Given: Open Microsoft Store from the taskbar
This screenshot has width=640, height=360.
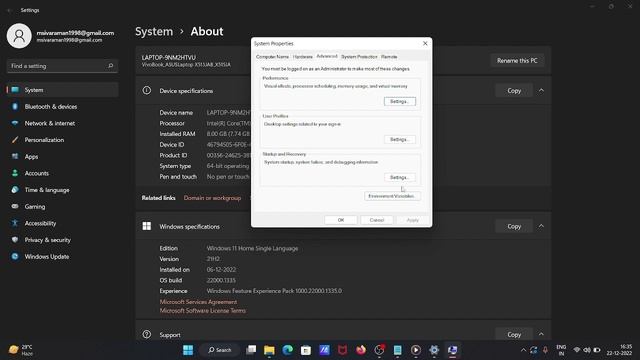Looking at the screenshot, I should (306, 350).
